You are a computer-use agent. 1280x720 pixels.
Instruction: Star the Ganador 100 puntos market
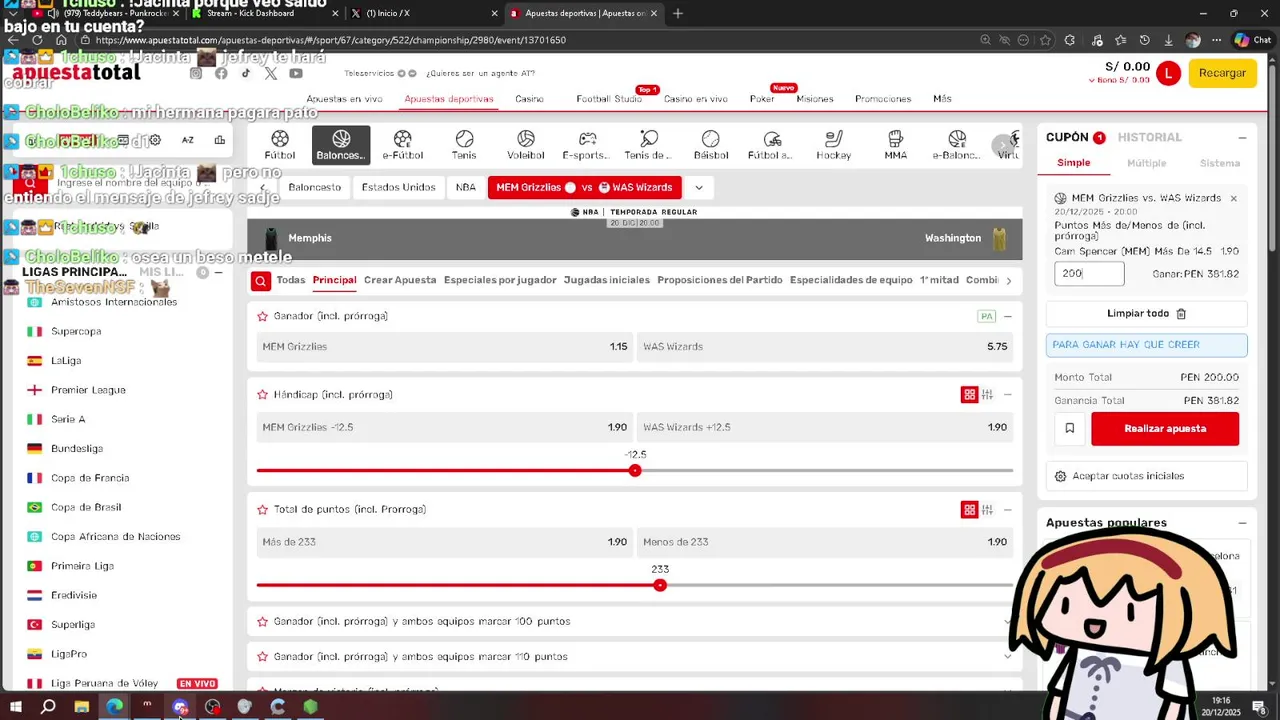point(263,621)
